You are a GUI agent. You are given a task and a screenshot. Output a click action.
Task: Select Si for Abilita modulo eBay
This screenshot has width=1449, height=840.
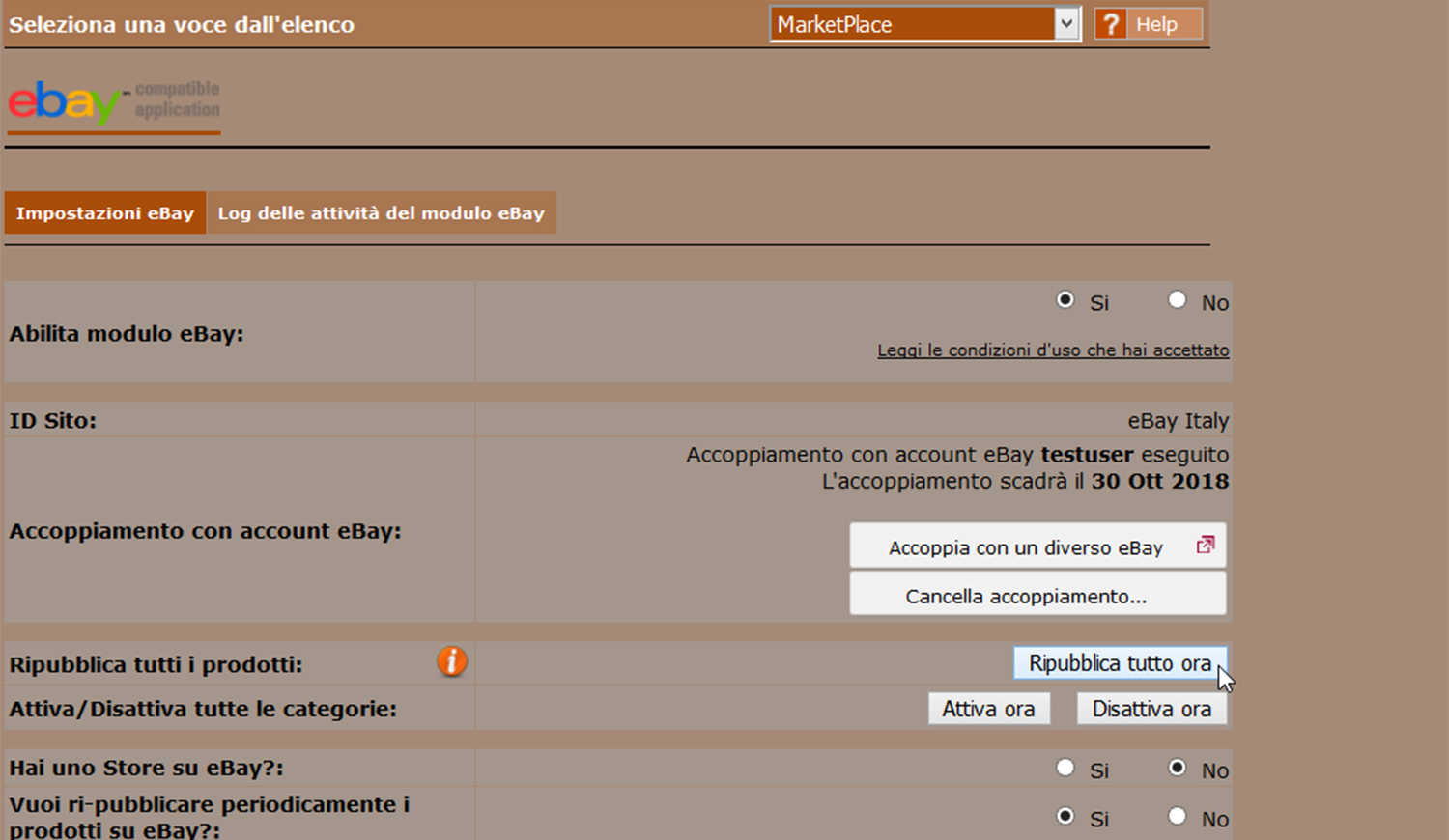pos(1065,300)
